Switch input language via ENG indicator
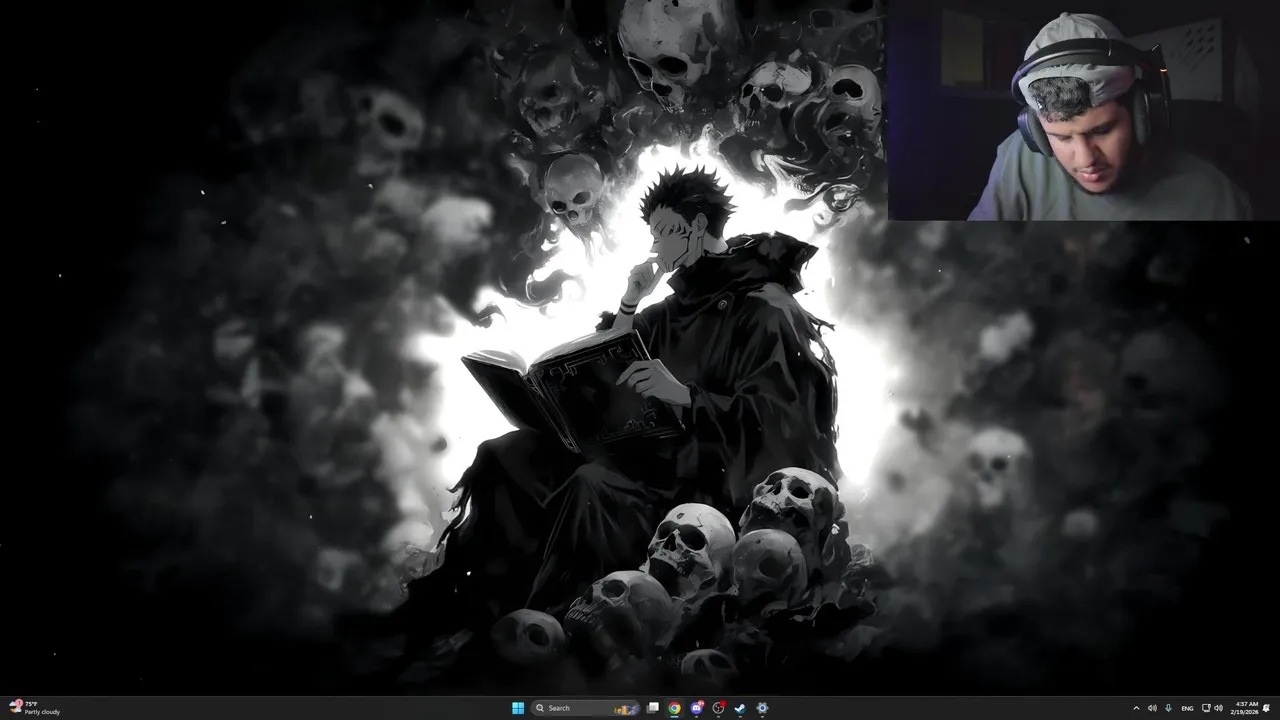The width and height of the screenshot is (1280, 720). click(1187, 708)
